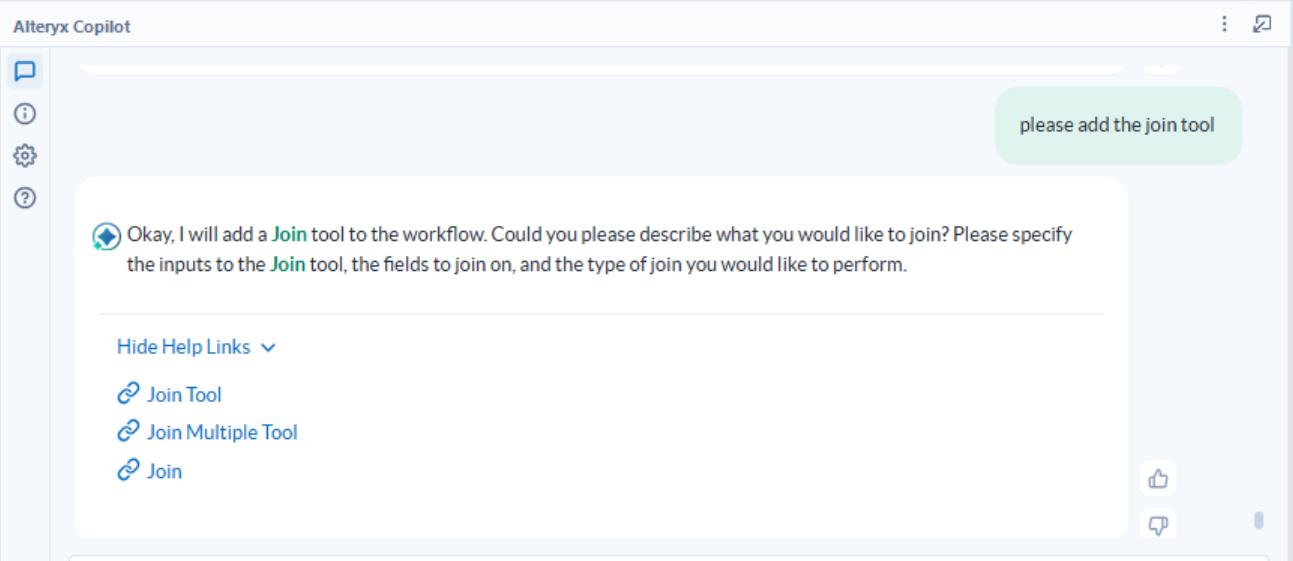Open the chat conversation panel icon
This screenshot has height=561, width=1293.
(26, 72)
